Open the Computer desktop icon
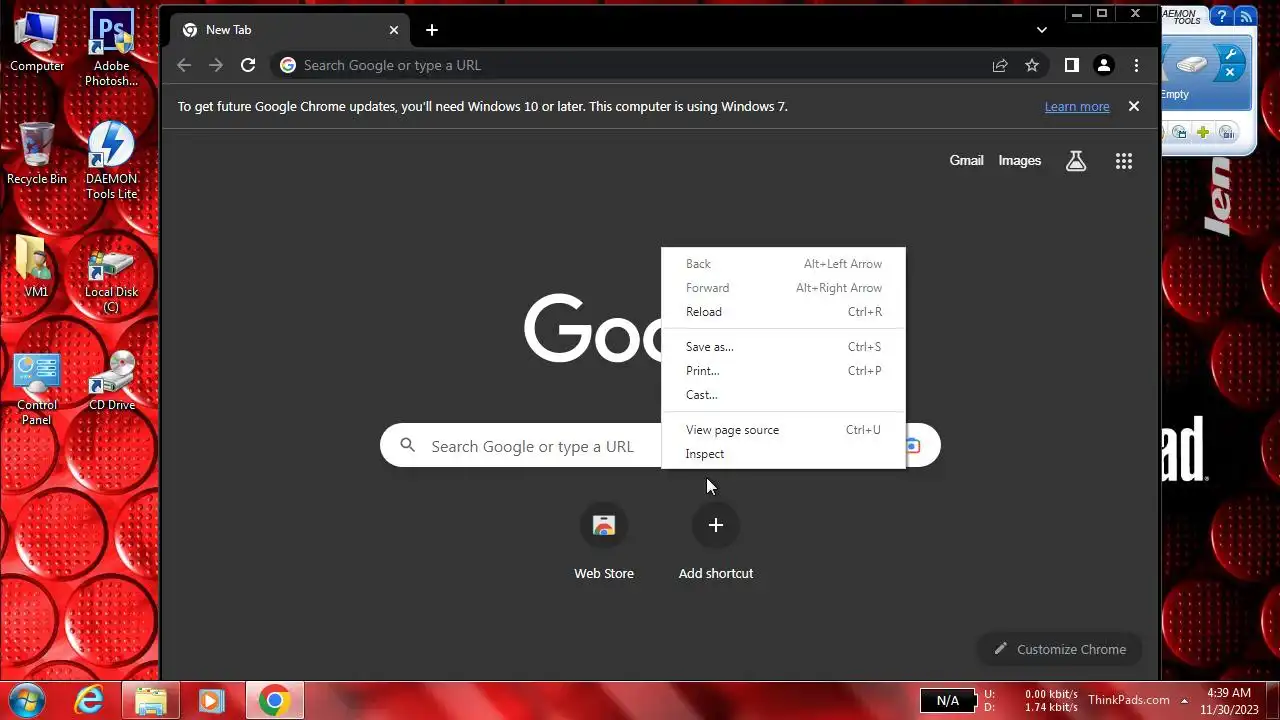 (37, 42)
